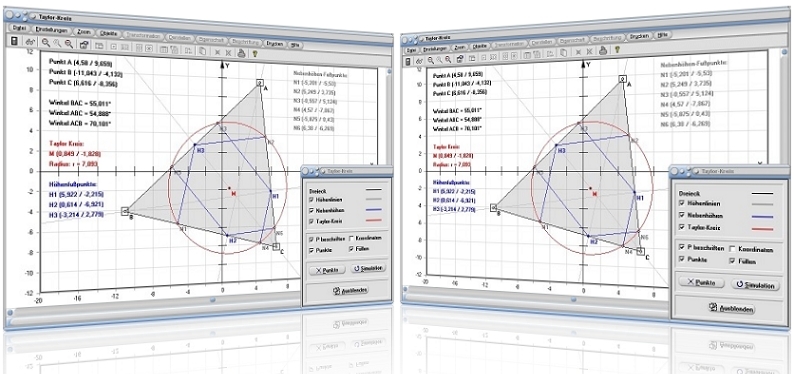Open Drucken menu in left window

click(274, 43)
